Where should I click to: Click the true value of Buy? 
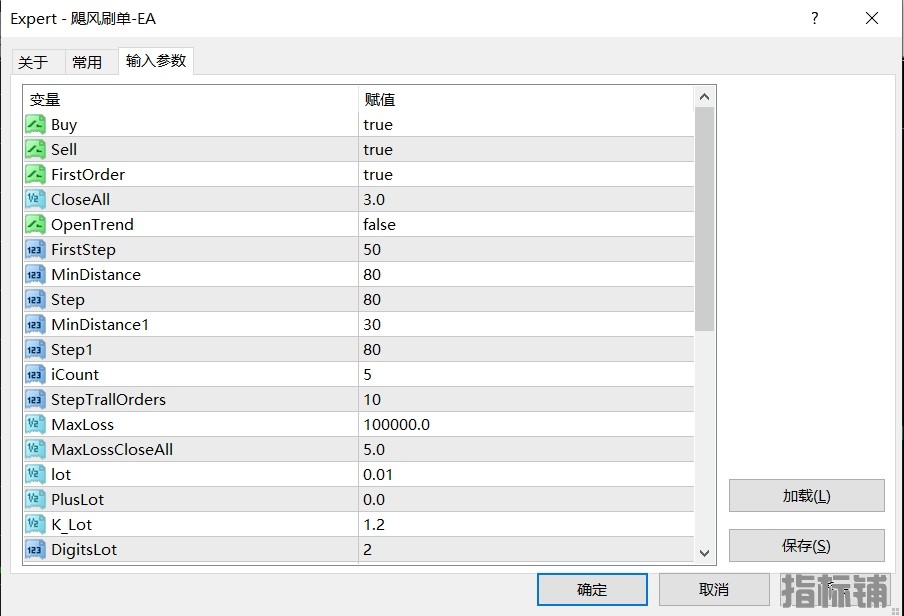point(378,125)
